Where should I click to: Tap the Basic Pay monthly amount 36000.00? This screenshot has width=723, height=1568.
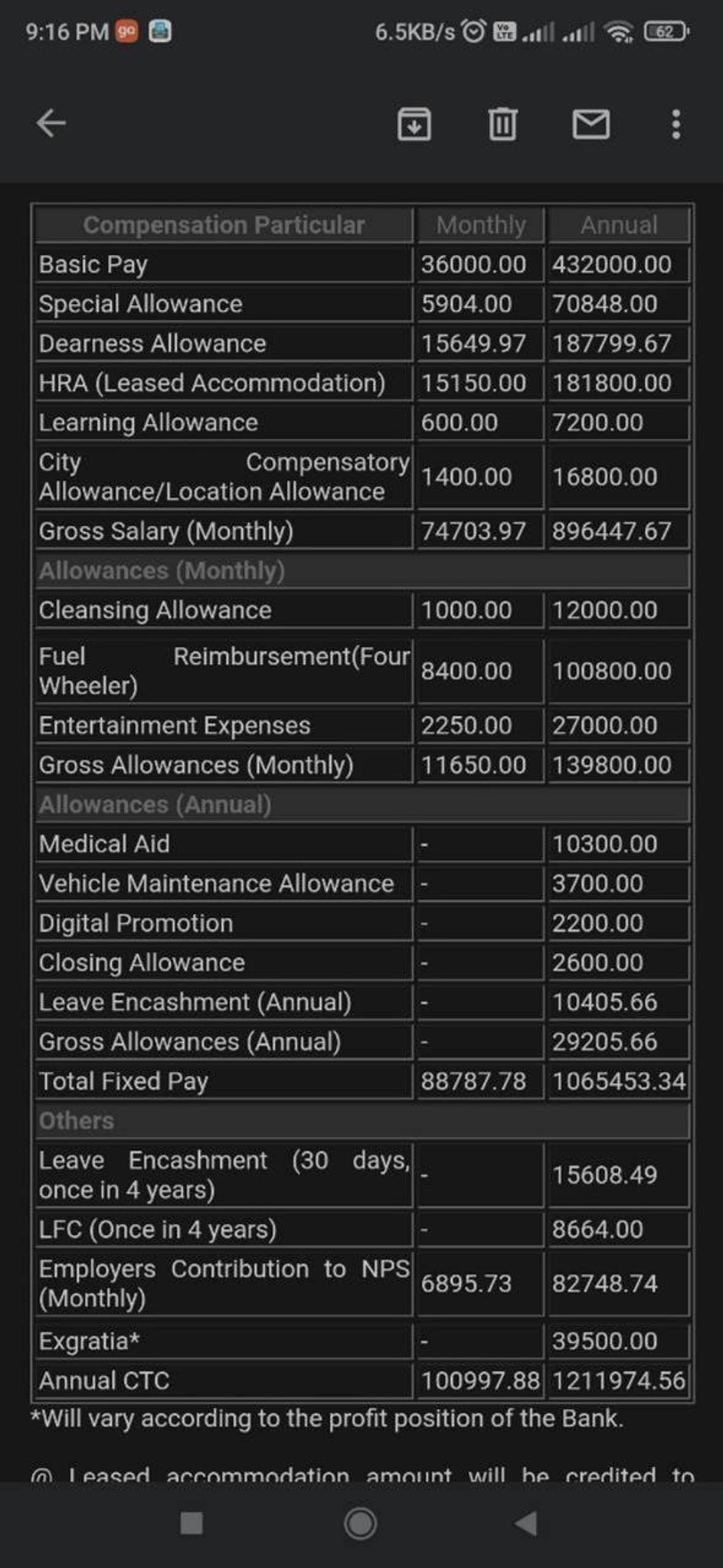pyautogui.click(x=473, y=264)
